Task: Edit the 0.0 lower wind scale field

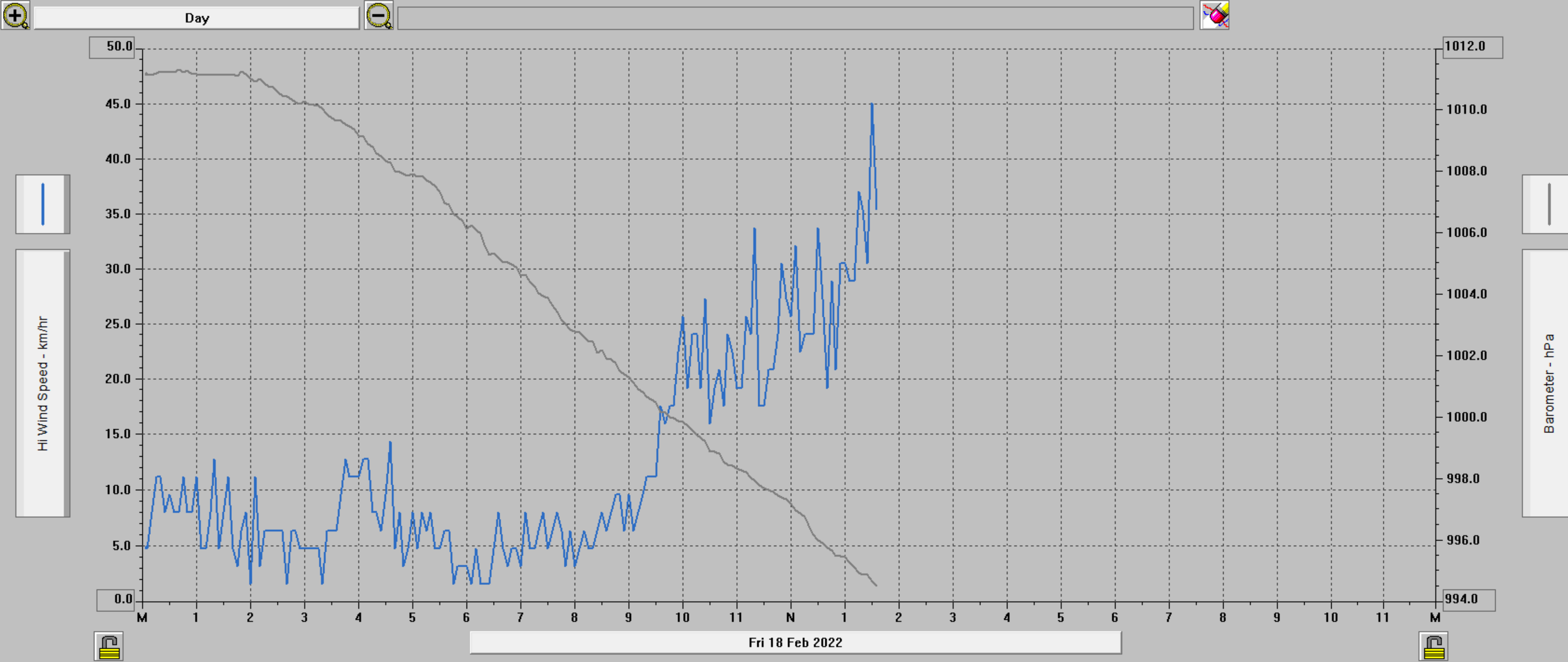Action: click(x=116, y=600)
